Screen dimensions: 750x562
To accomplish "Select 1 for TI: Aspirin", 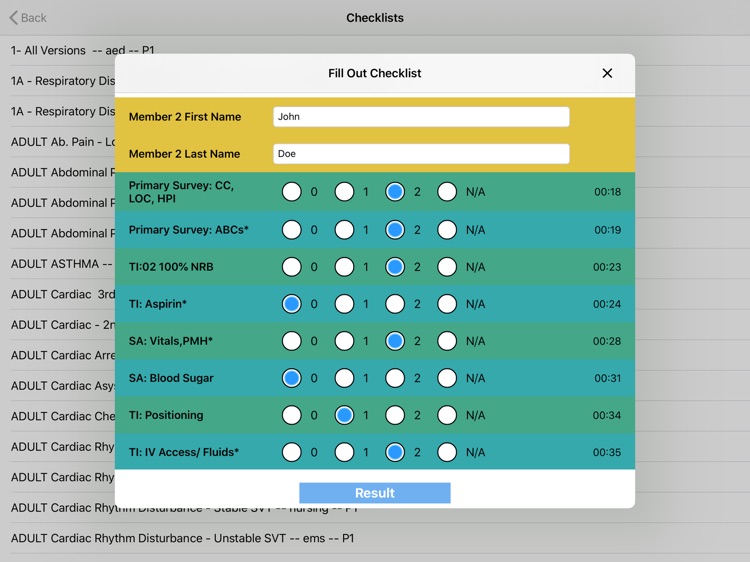I will pyautogui.click(x=344, y=304).
